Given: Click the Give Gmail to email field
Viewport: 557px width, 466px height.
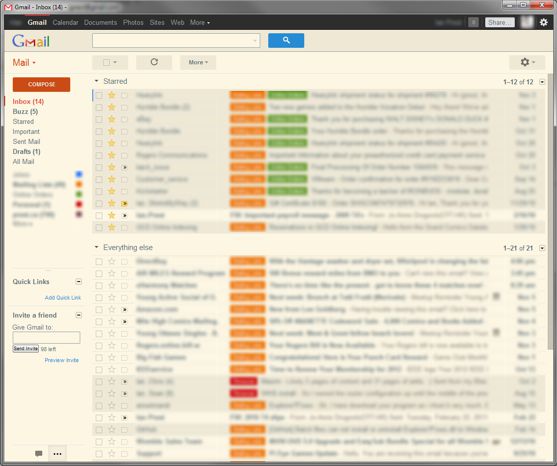Looking at the screenshot, I should click(x=46, y=337).
